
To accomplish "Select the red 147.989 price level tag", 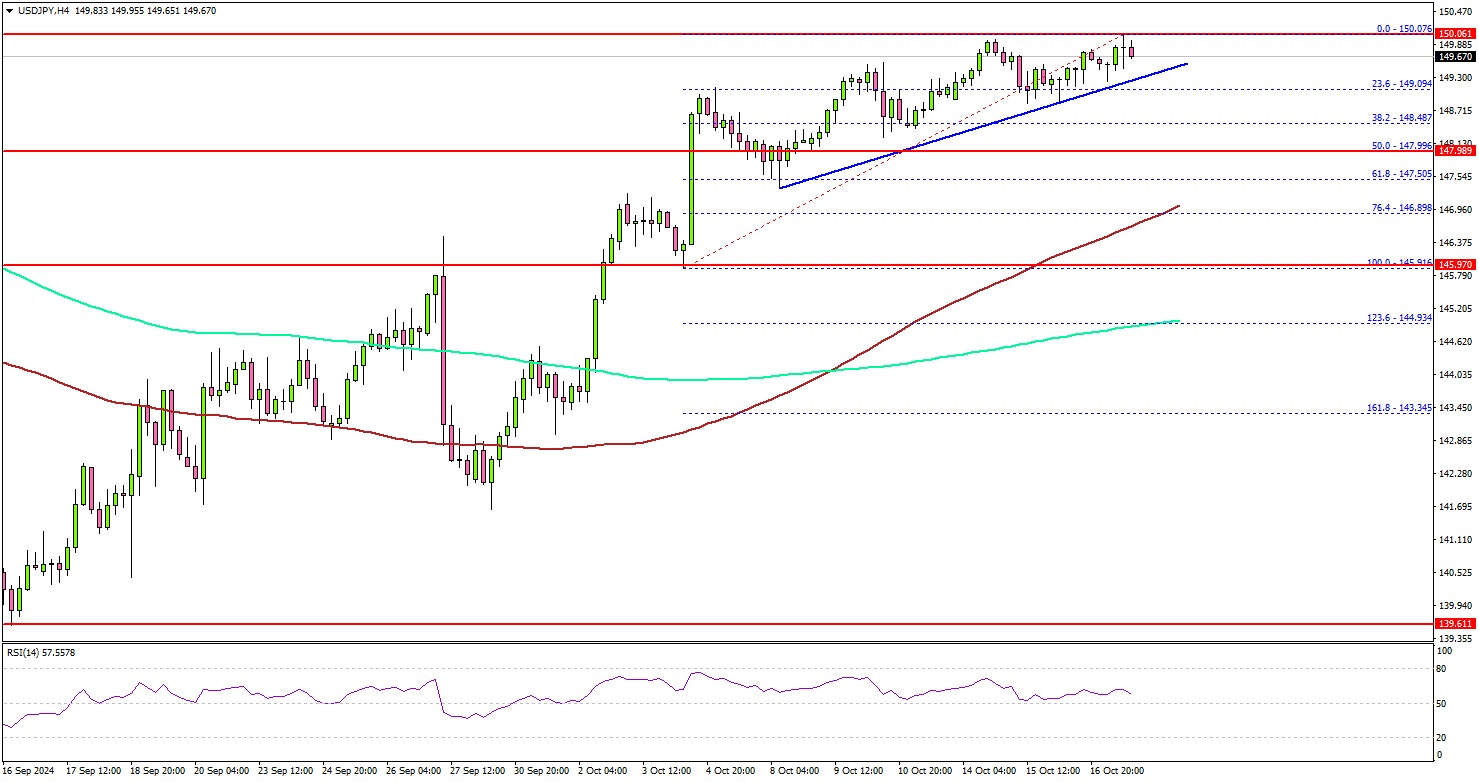I will 1454,151.
